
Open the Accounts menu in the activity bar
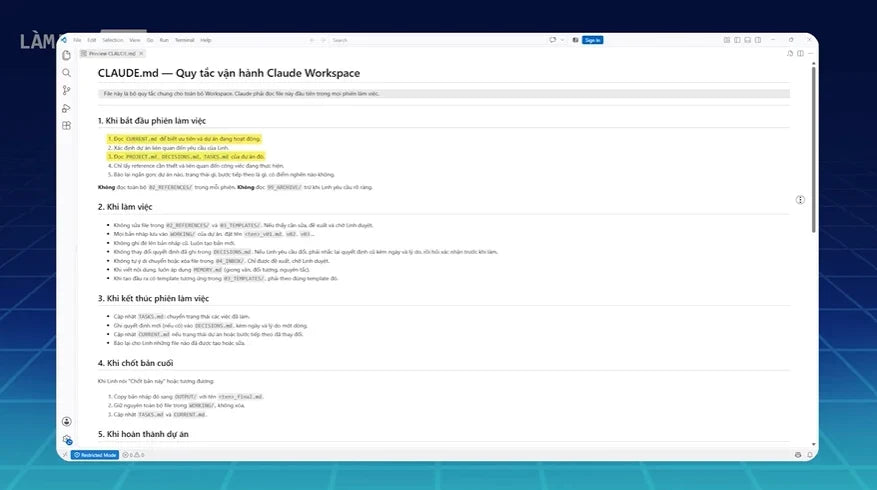67,422
